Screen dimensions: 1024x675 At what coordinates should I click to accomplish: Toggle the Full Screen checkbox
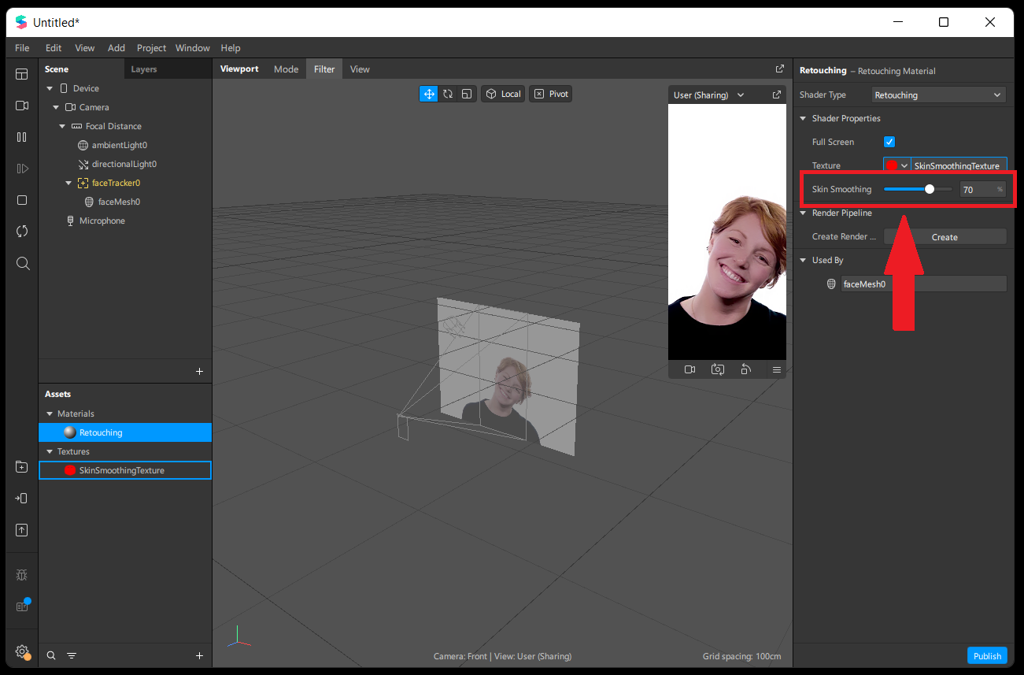coord(889,142)
